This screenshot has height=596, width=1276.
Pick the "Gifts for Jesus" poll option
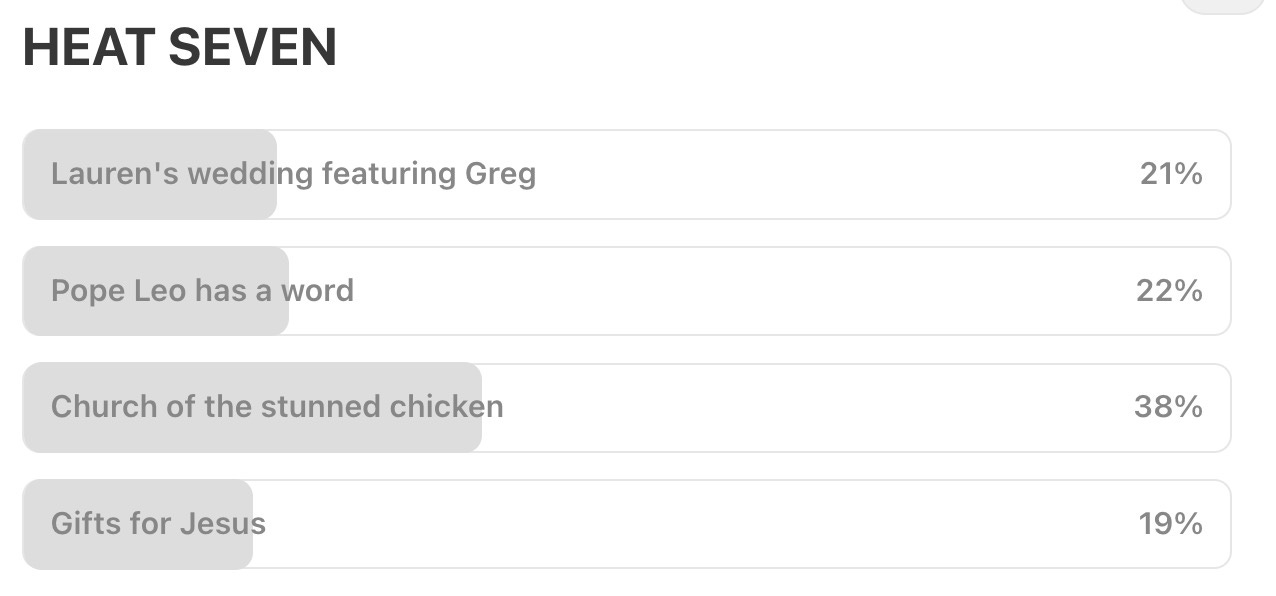626,524
